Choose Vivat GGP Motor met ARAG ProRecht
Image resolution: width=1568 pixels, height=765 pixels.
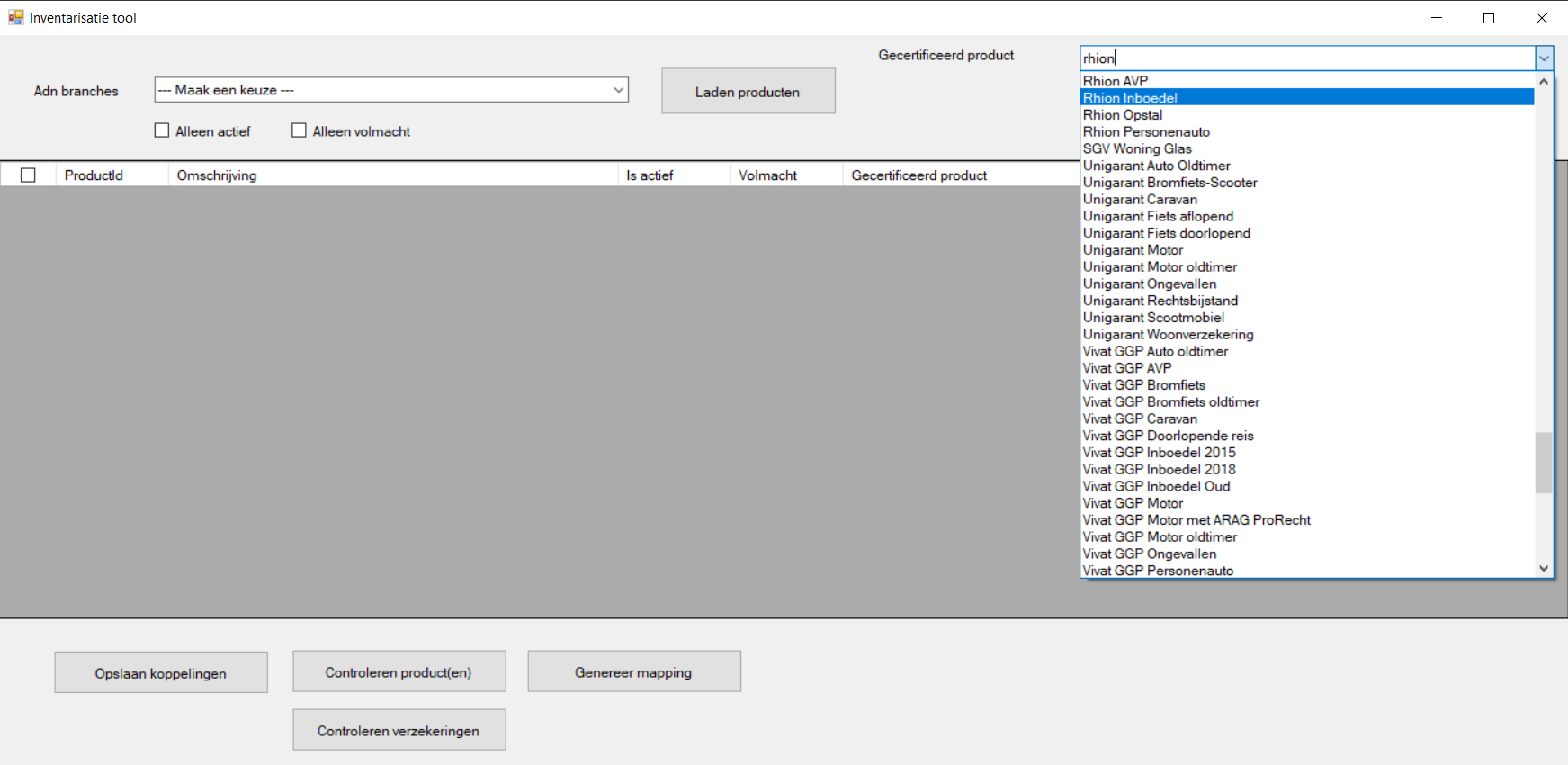click(1307, 520)
